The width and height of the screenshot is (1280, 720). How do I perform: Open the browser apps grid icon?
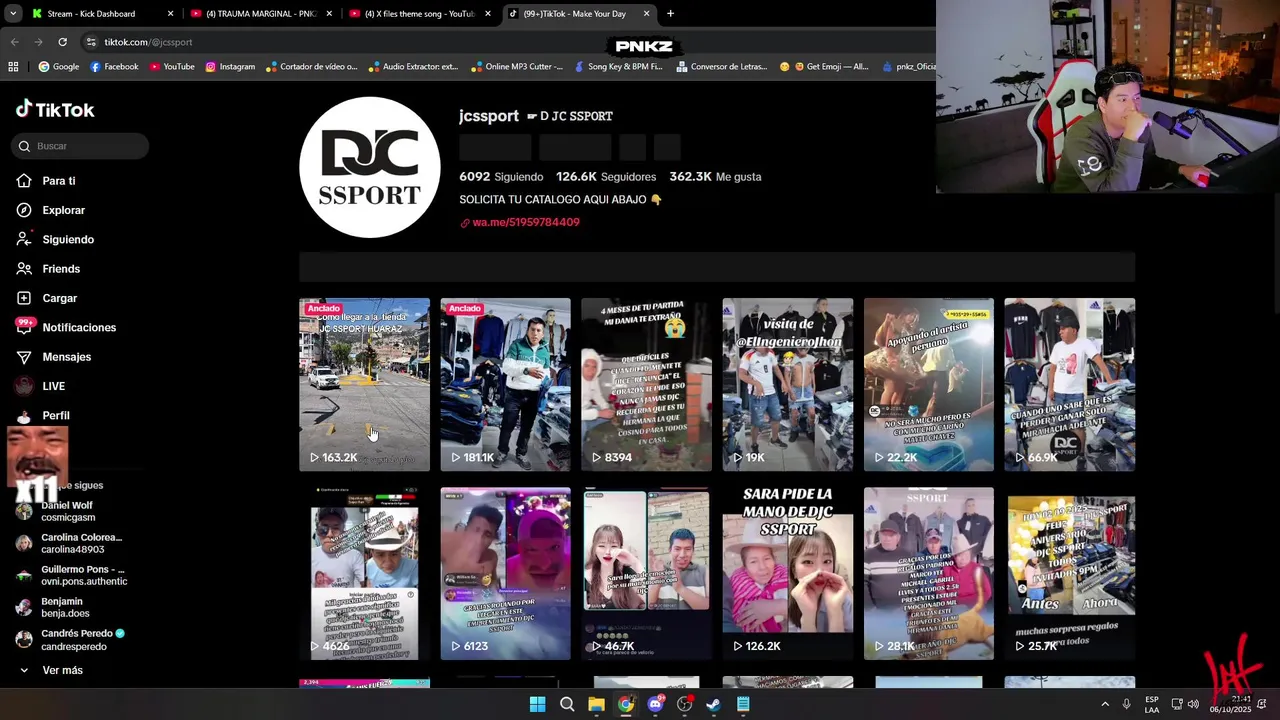[x=13, y=67]
